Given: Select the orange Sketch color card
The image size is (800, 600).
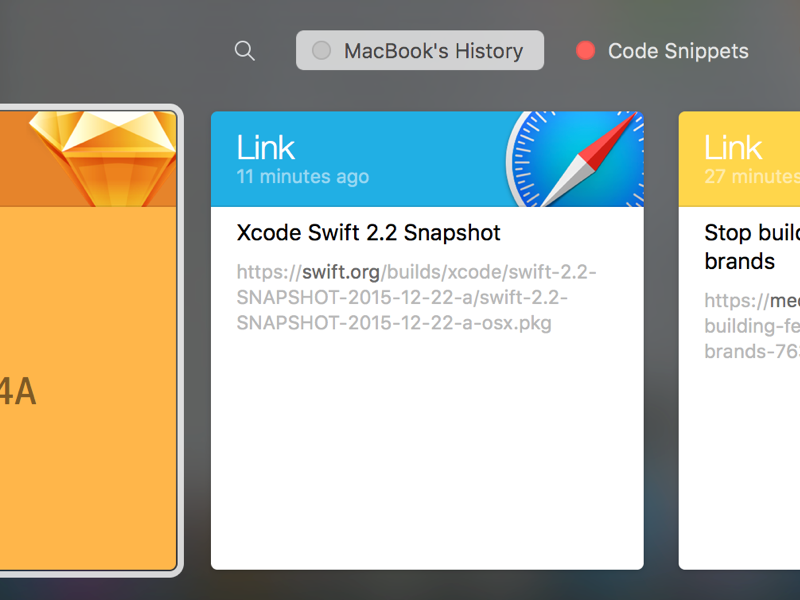Looking at the screenshot, I should point(88,340).
